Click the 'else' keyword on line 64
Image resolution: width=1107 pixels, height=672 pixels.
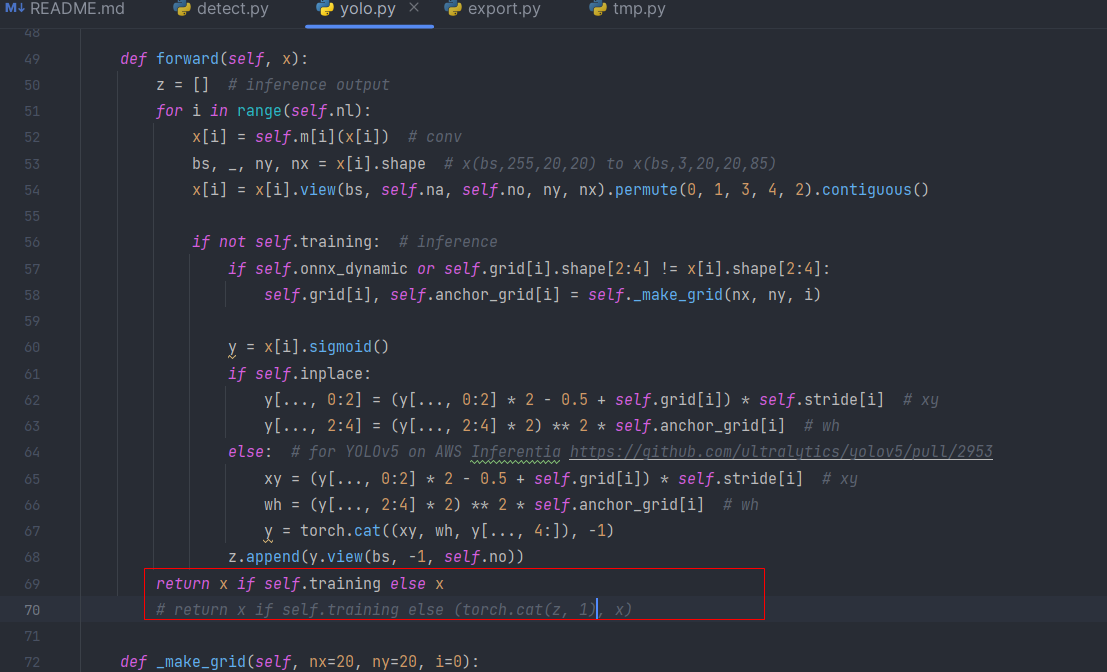pyautogui.click(x=246, y=452)
